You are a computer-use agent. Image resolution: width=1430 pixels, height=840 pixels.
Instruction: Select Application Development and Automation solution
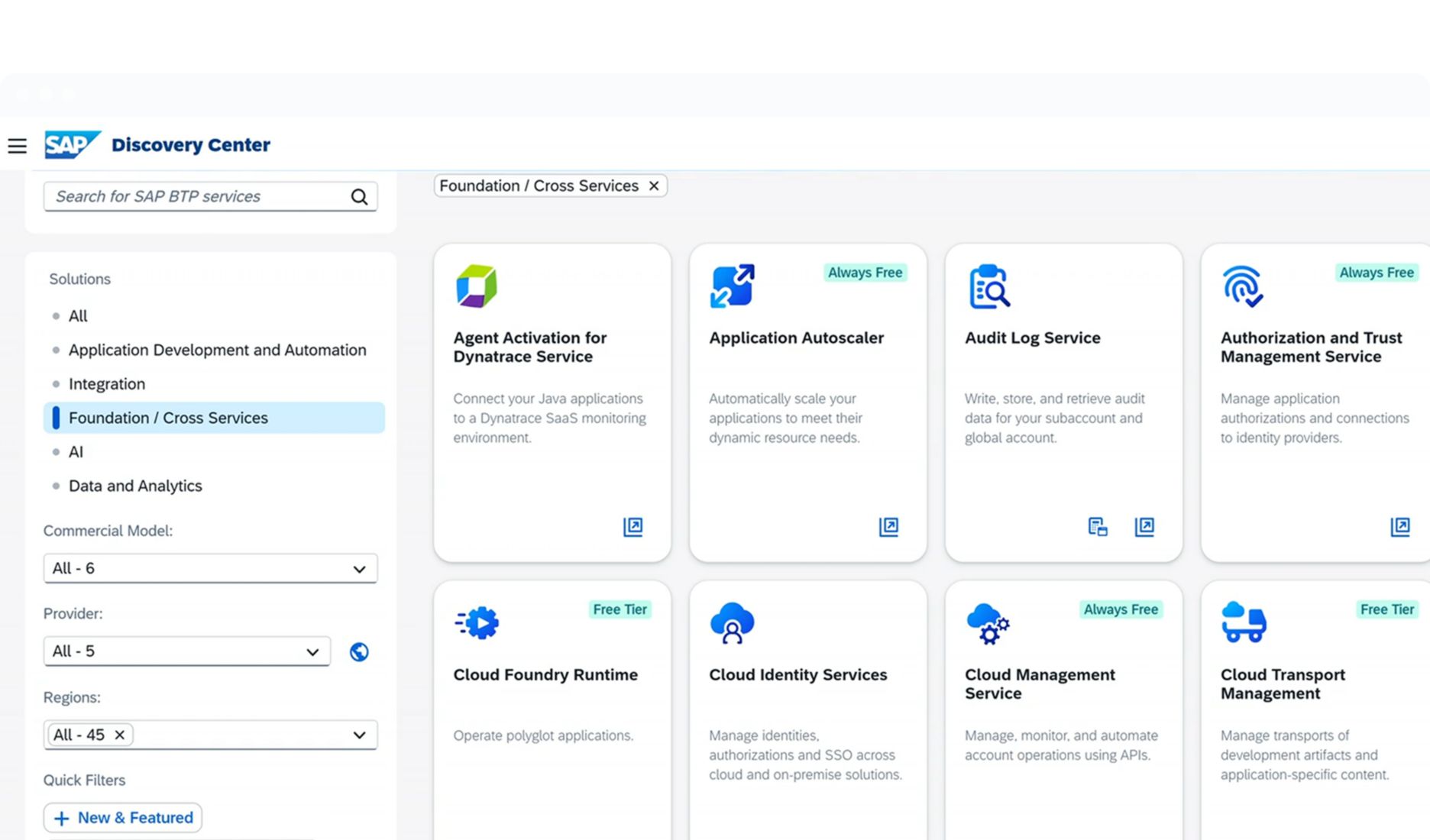(217, 351)
